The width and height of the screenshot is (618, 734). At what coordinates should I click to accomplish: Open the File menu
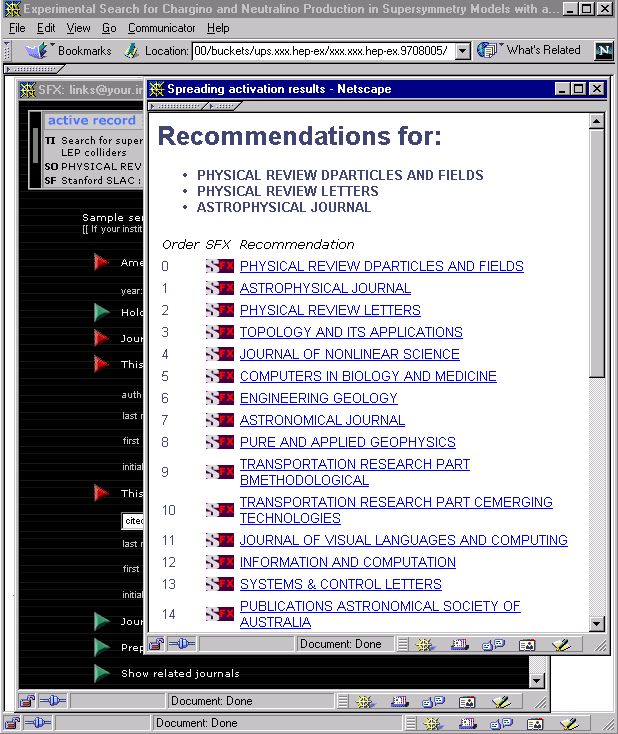17,28
